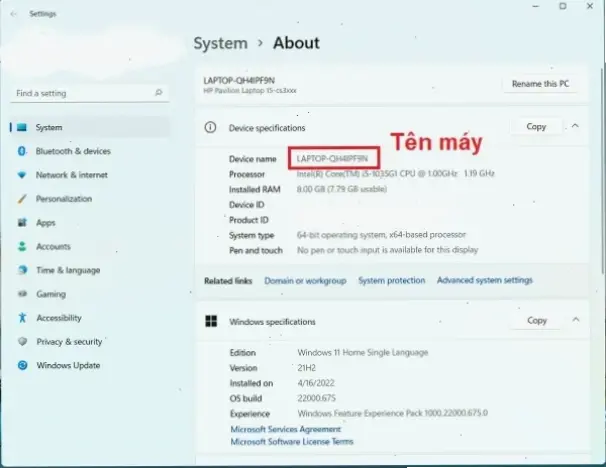
Task: Click the device name value LAPTOP-QH4IPF9N
Action: coord(332,158)
